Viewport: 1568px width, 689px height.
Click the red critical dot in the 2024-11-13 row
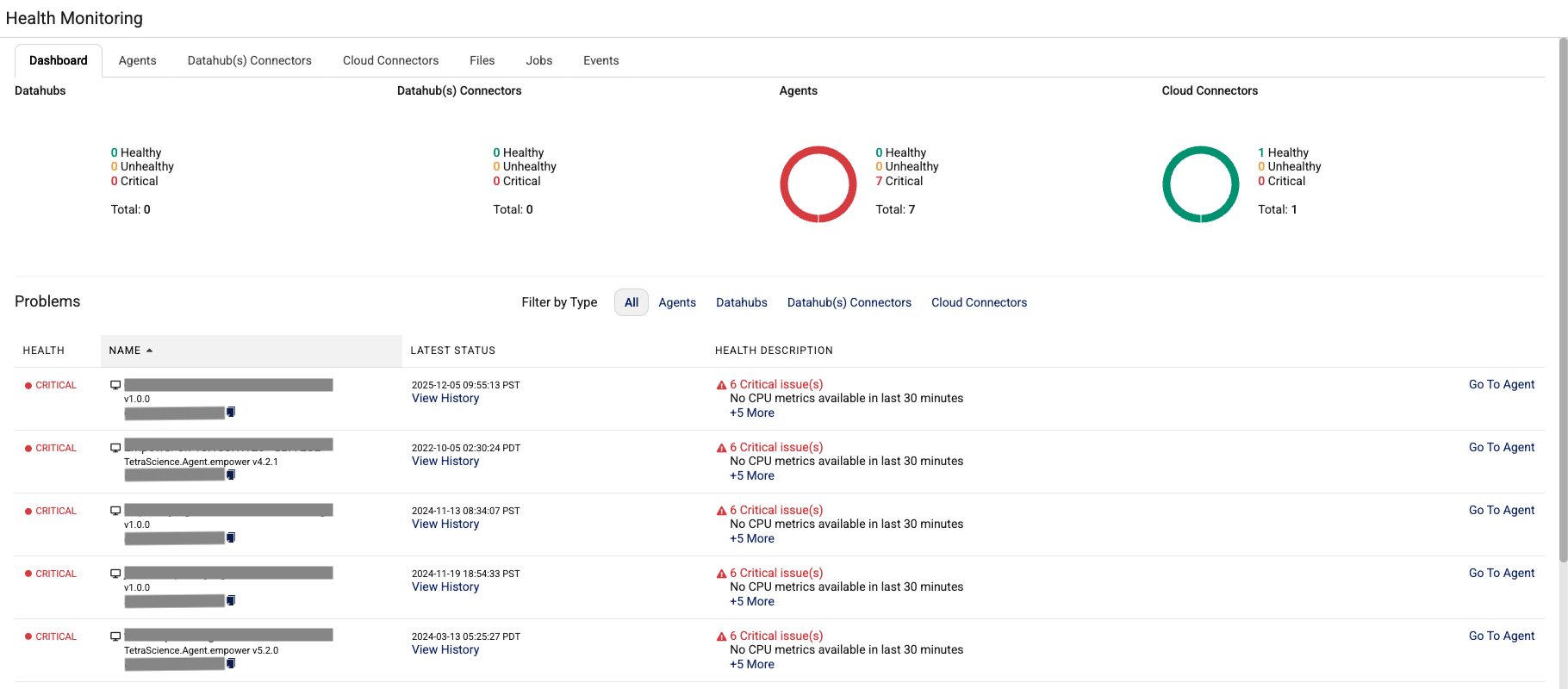tap(28, 512)
